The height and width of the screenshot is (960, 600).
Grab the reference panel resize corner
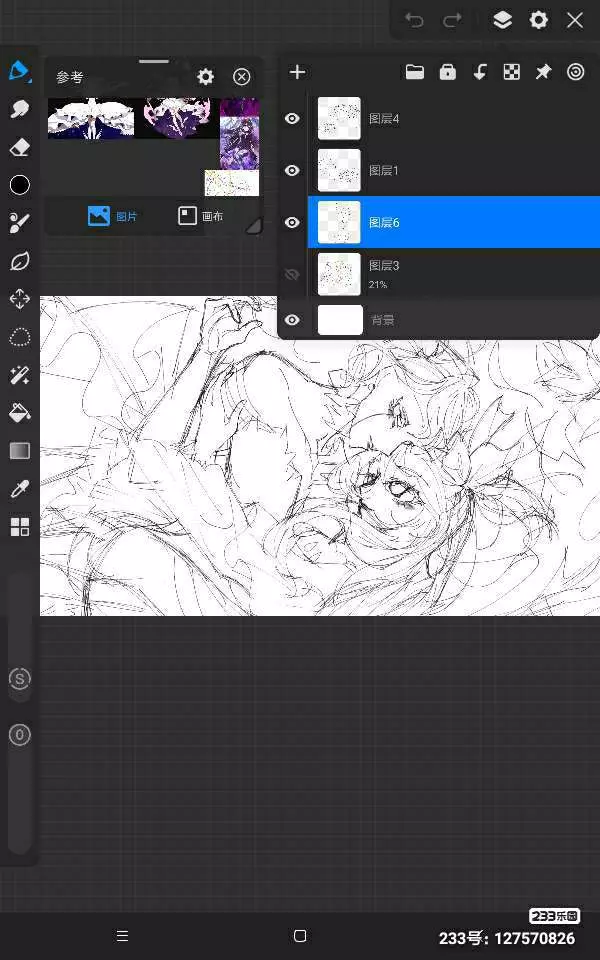pyautogui.click(x=253, y=226)
